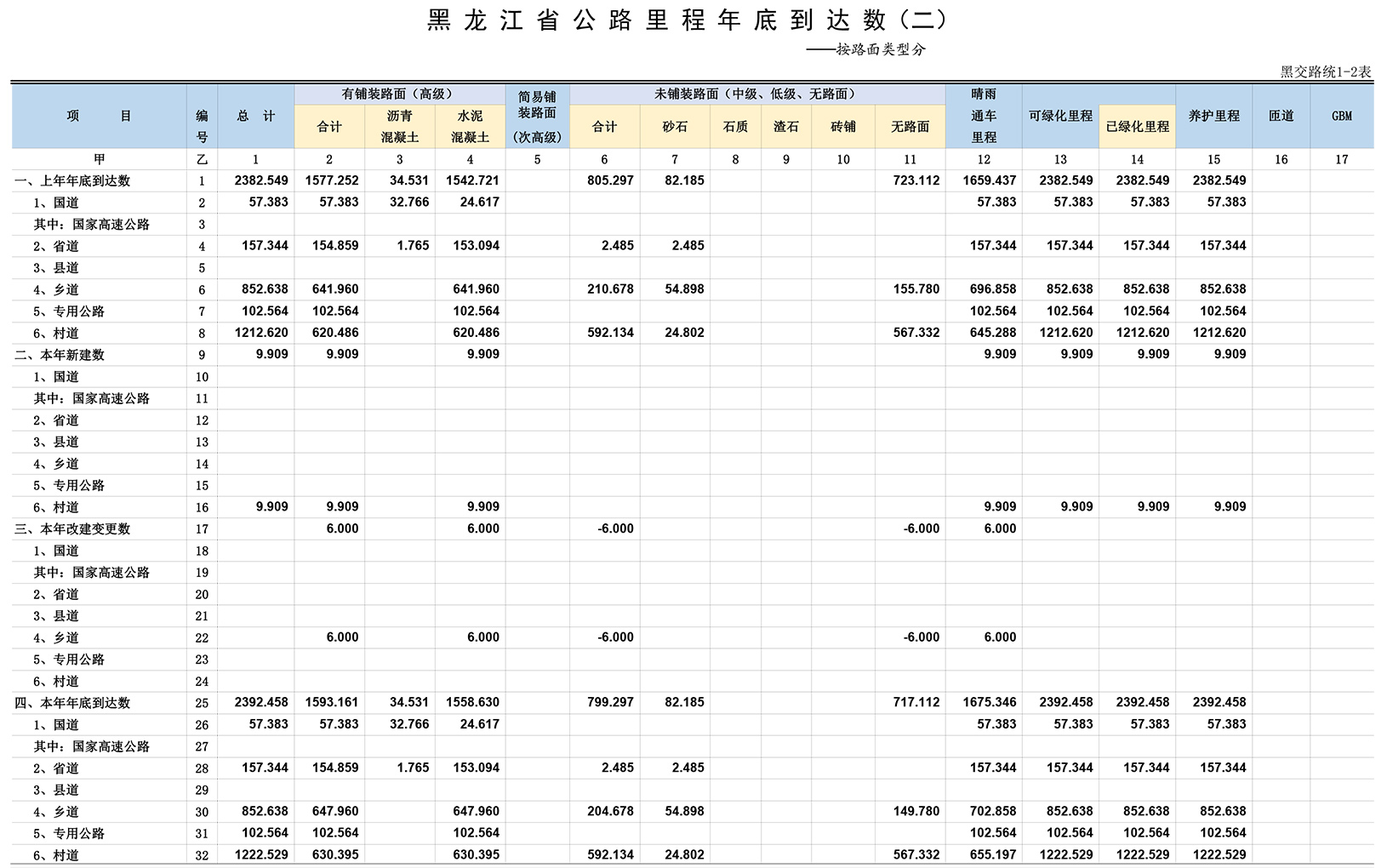
Task: Click value 1558.630 in row 25
Action: pyautogui.click(x=472, y=703)
